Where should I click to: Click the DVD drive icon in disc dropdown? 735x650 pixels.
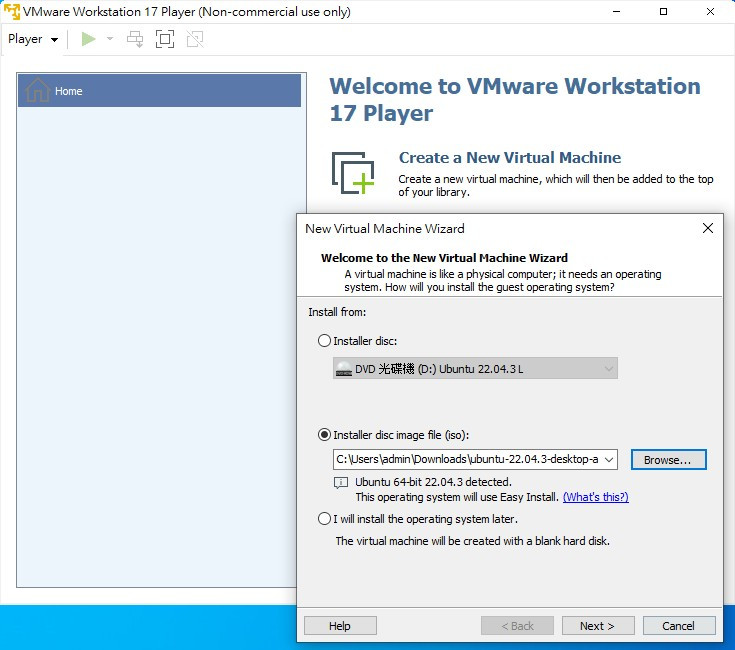(344, 369)
